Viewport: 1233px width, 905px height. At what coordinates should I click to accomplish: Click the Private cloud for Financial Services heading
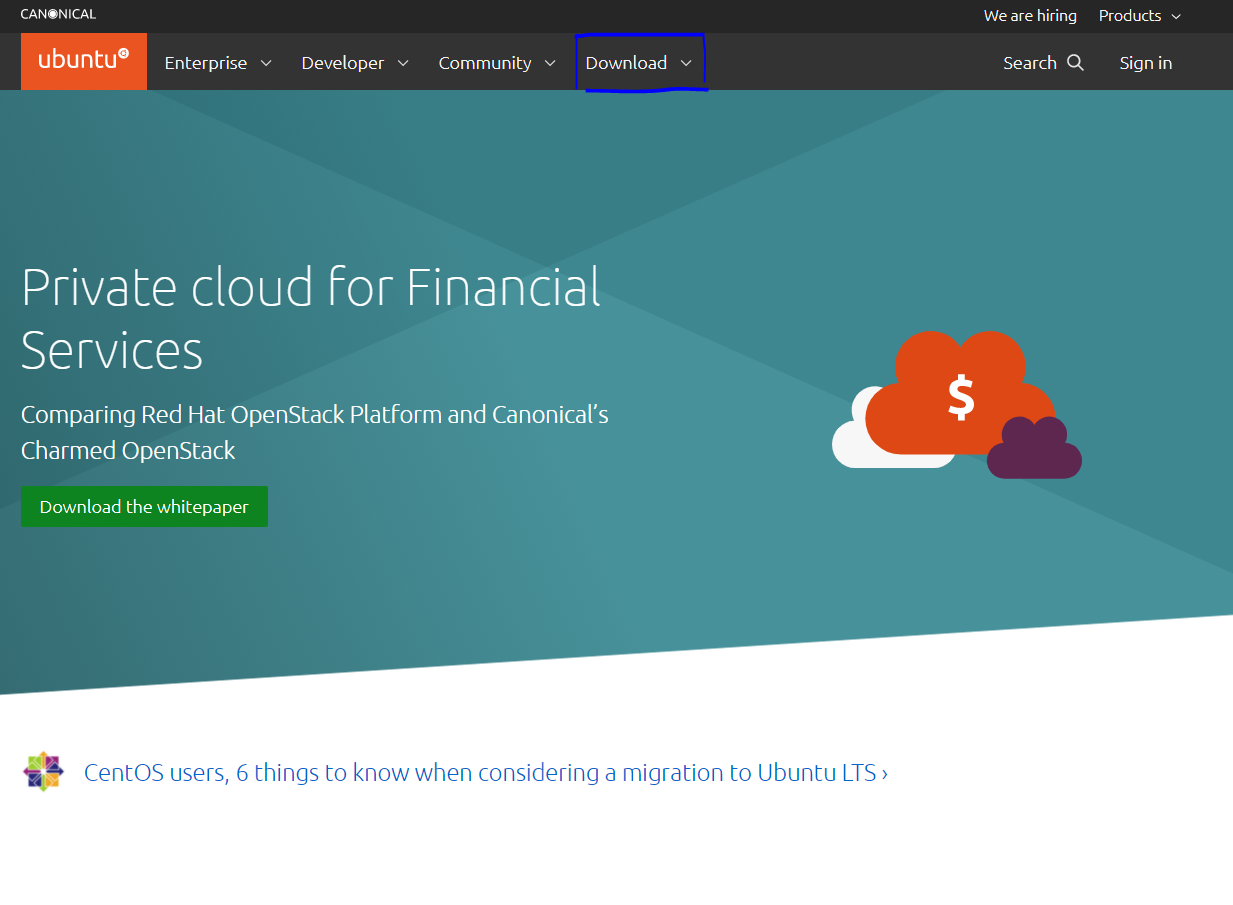311,319
